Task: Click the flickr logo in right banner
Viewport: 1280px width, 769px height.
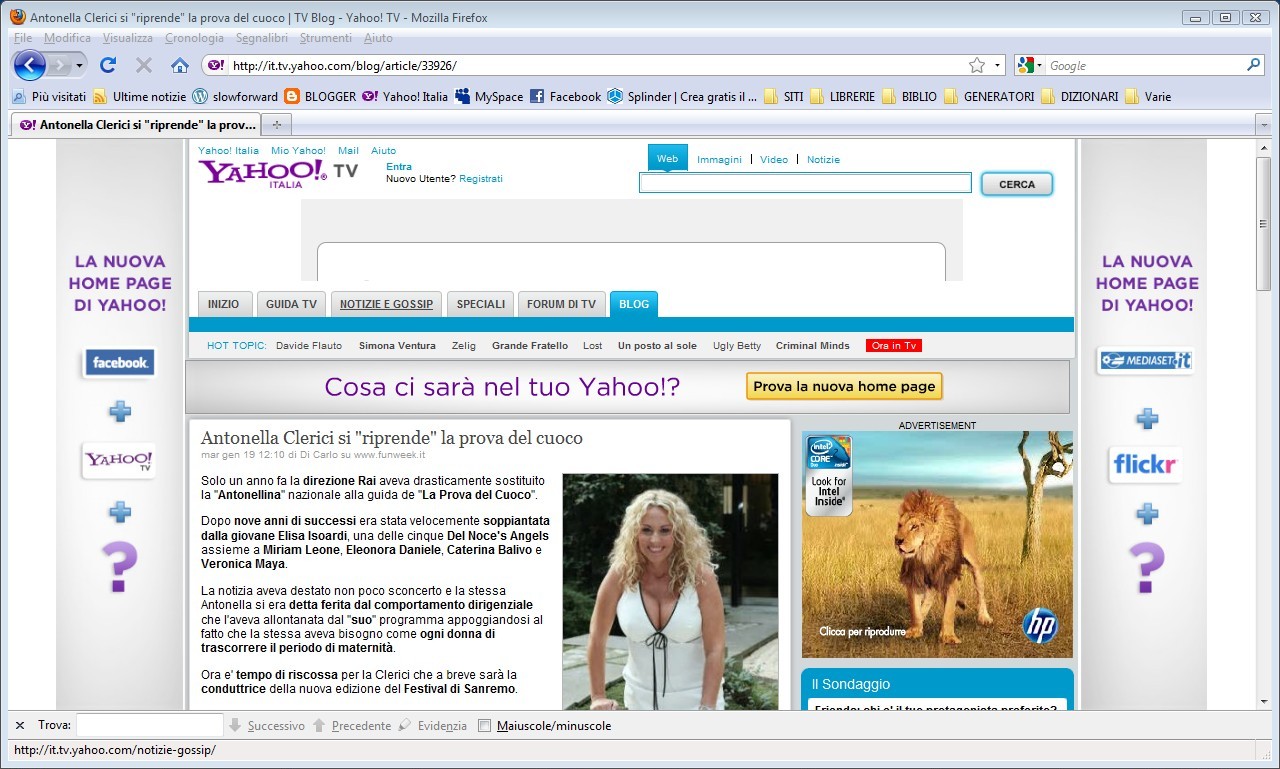Action: pos(1146,464)
